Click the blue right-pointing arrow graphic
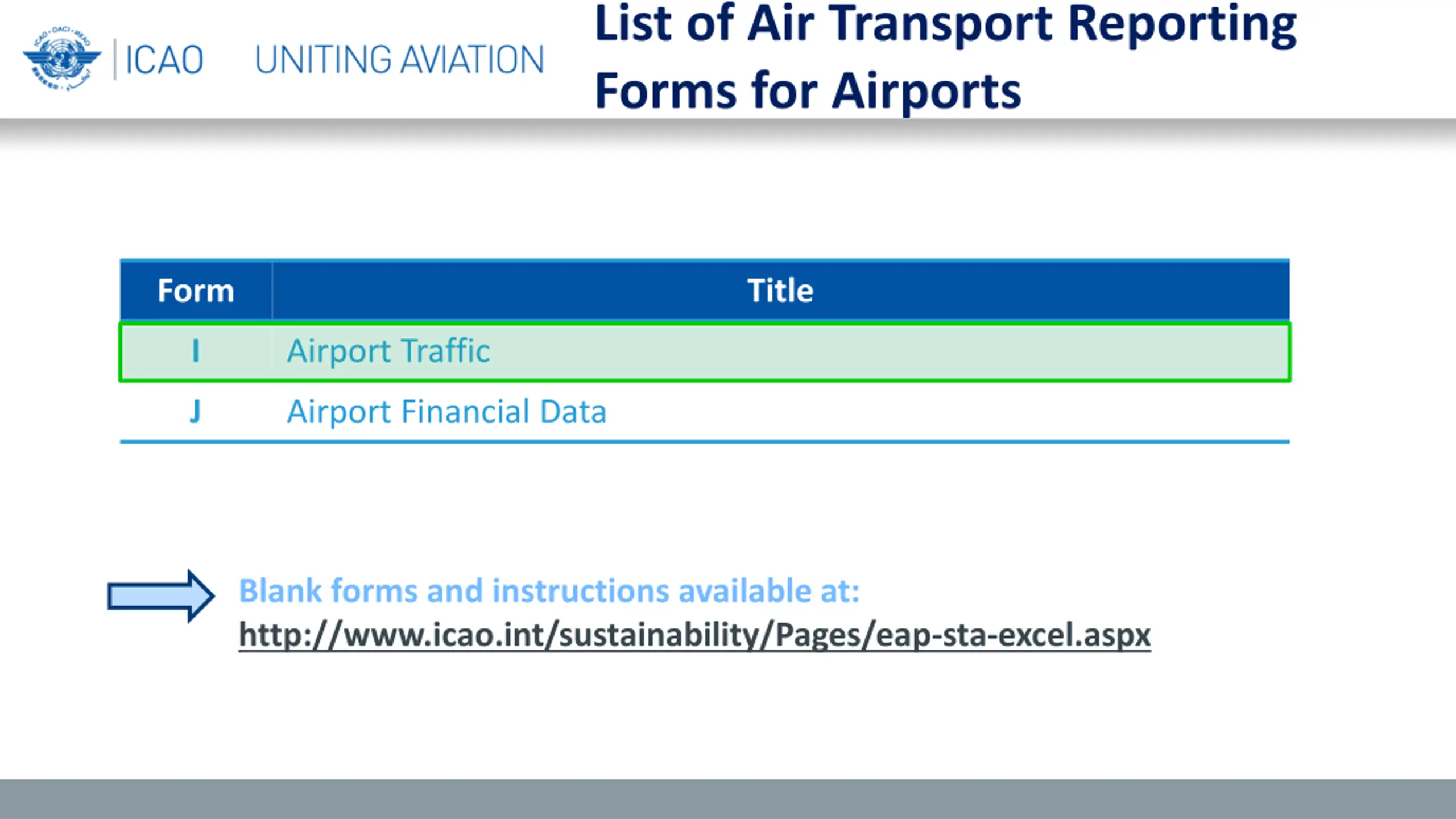 (x=161, y=596)
